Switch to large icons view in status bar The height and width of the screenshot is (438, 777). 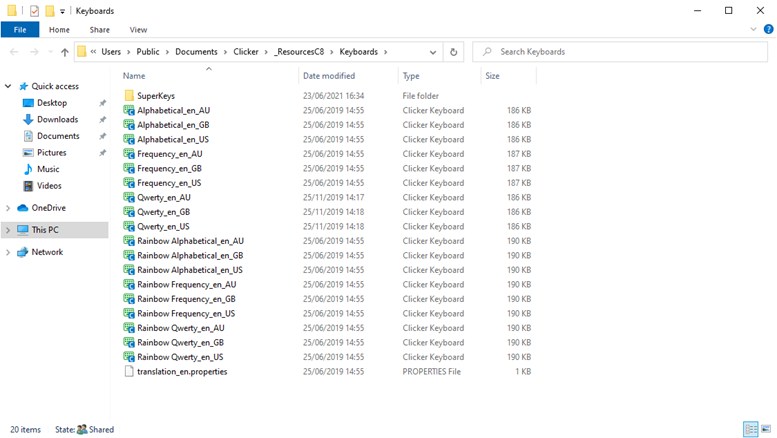click(x=767, y=429)
